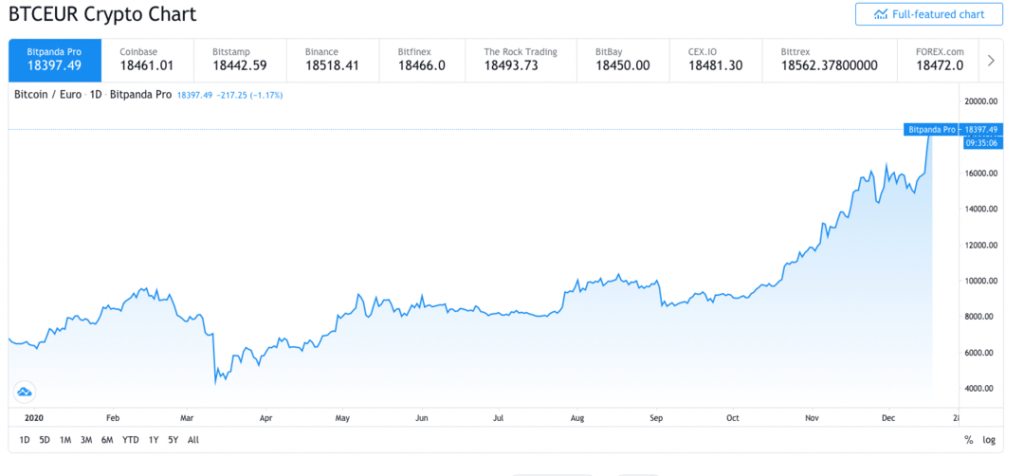The height and width of the screenshot is (476, 1024).
Task: Select the CEX.IO exchange tab
Action: pos(716,60)
